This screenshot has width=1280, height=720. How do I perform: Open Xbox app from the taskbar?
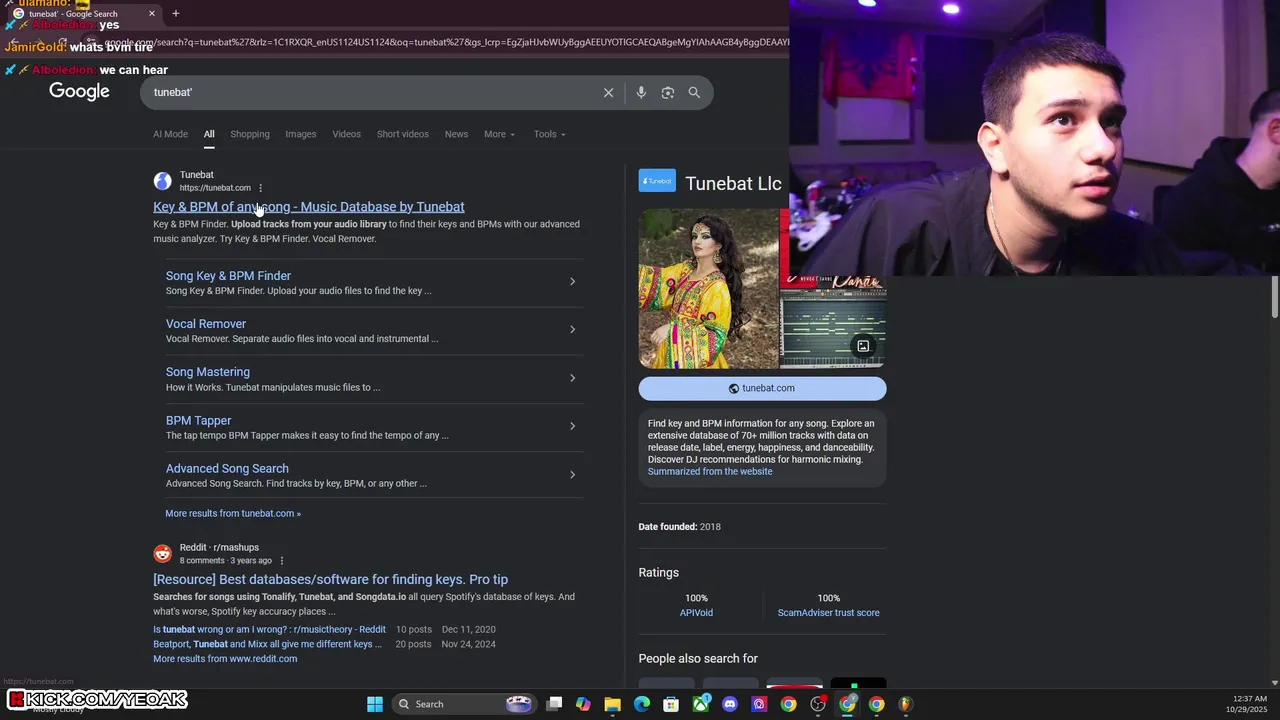click(x=701, y=704)
